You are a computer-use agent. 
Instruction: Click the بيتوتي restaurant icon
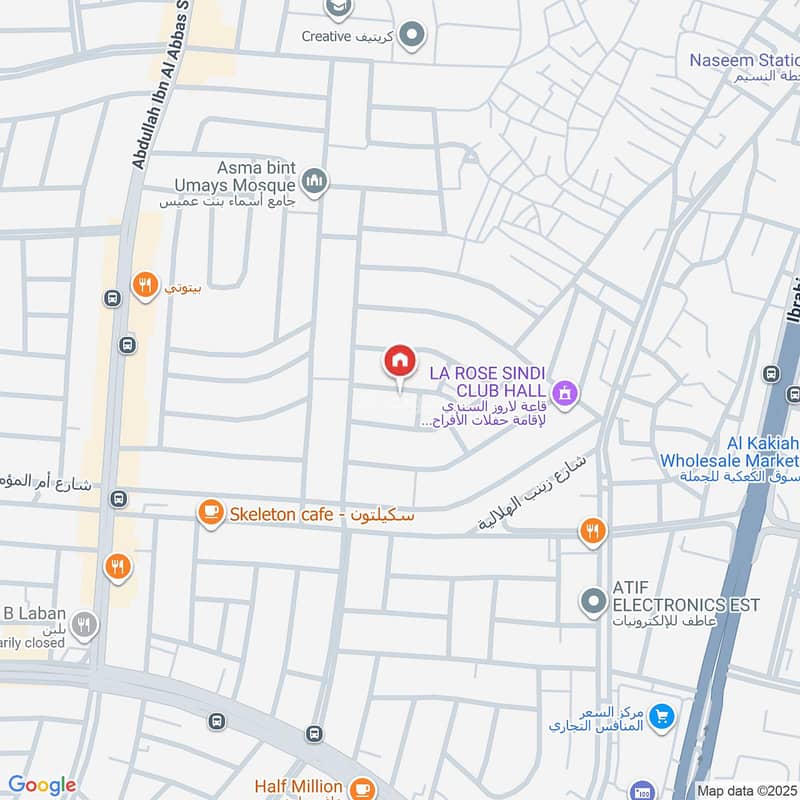pos(145,286)
